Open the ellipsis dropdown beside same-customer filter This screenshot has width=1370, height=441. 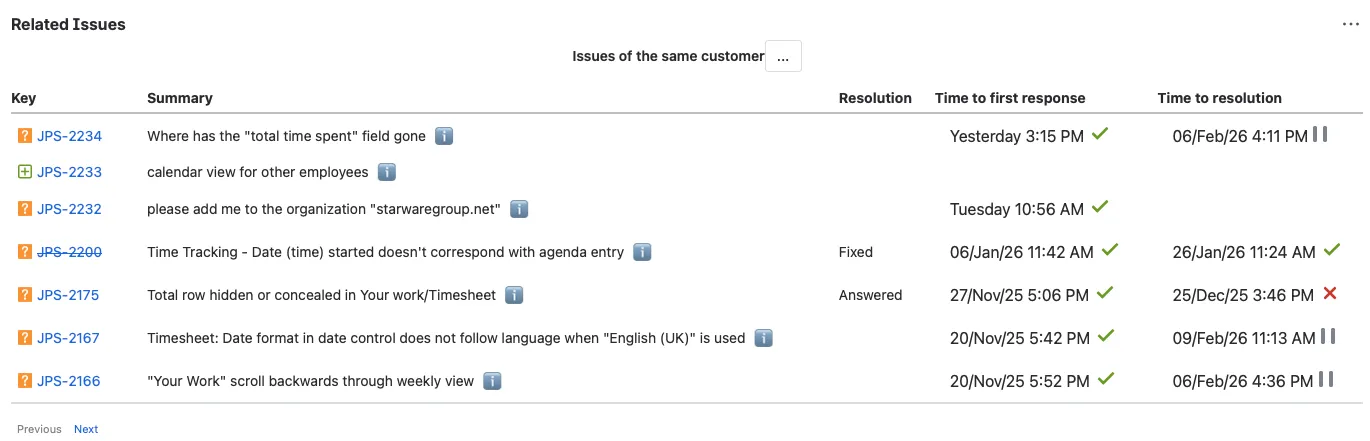(x=783, y=57)
